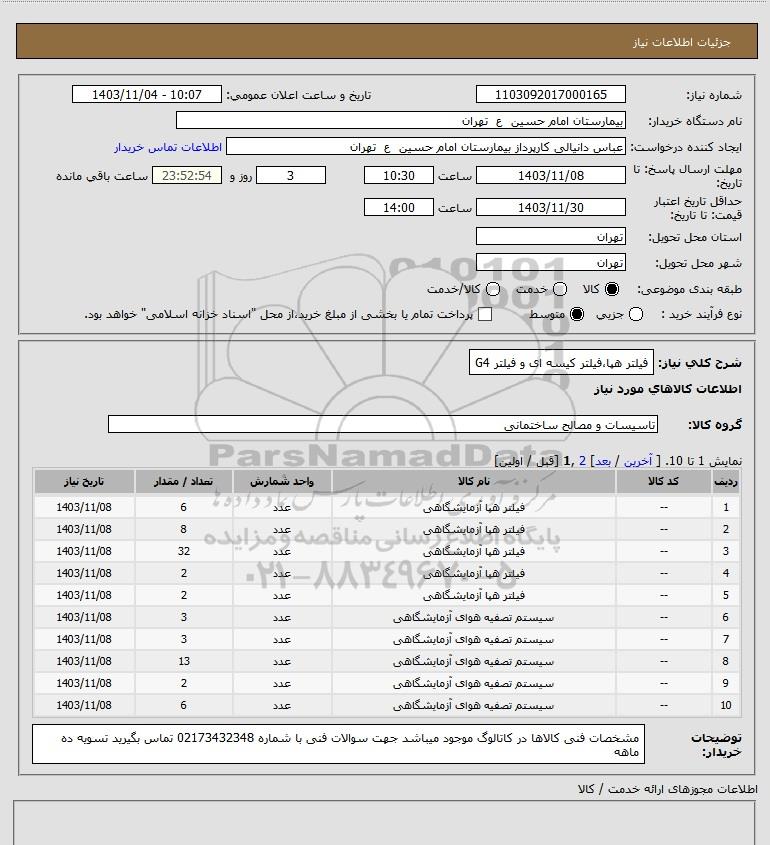Select the متوسط purchase type radio
This screenshot has height=845, width=770.
click(577, 314)
